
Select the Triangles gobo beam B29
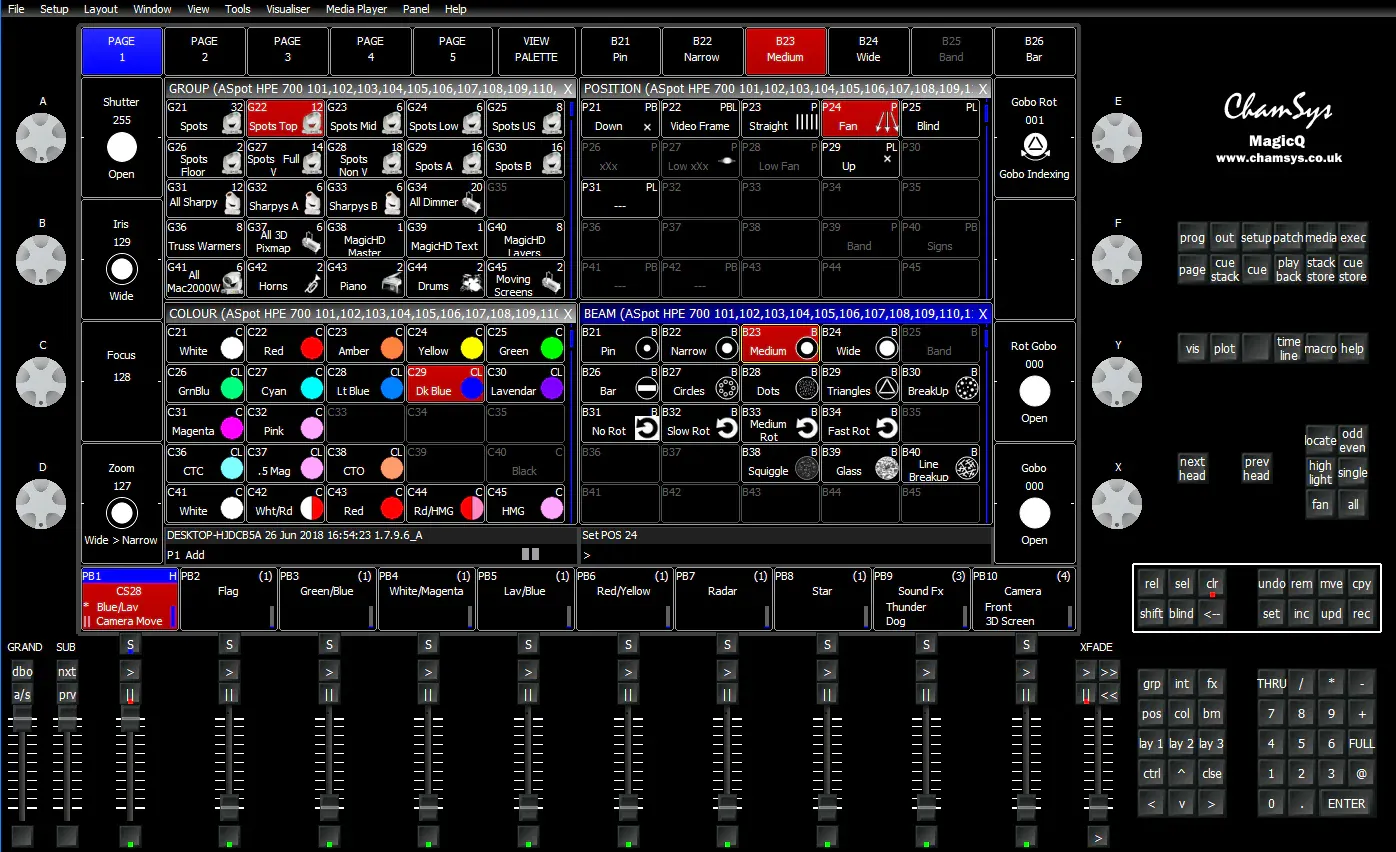tap(860, 383)
